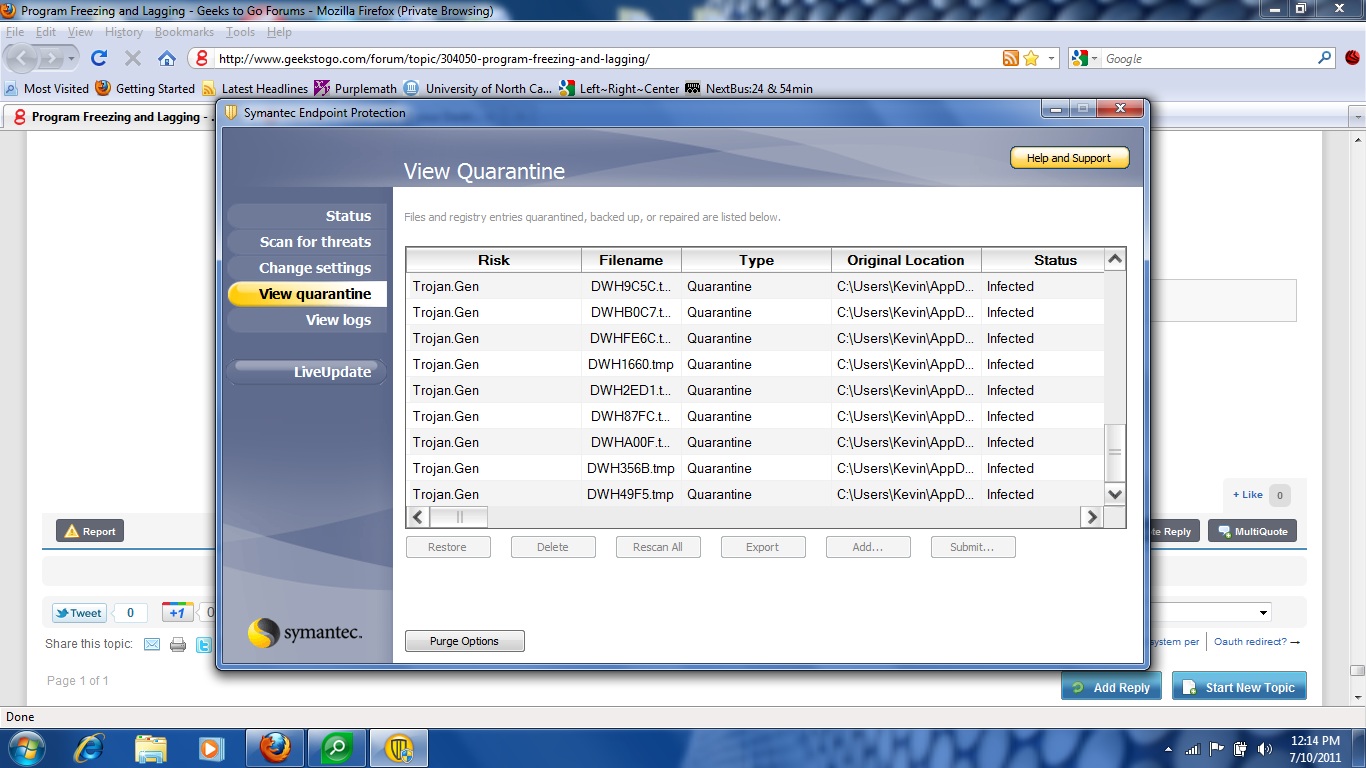Select the DWH356B.tmp quarantine row
This screenshot has height=768, width=1366.
(755, 468)
